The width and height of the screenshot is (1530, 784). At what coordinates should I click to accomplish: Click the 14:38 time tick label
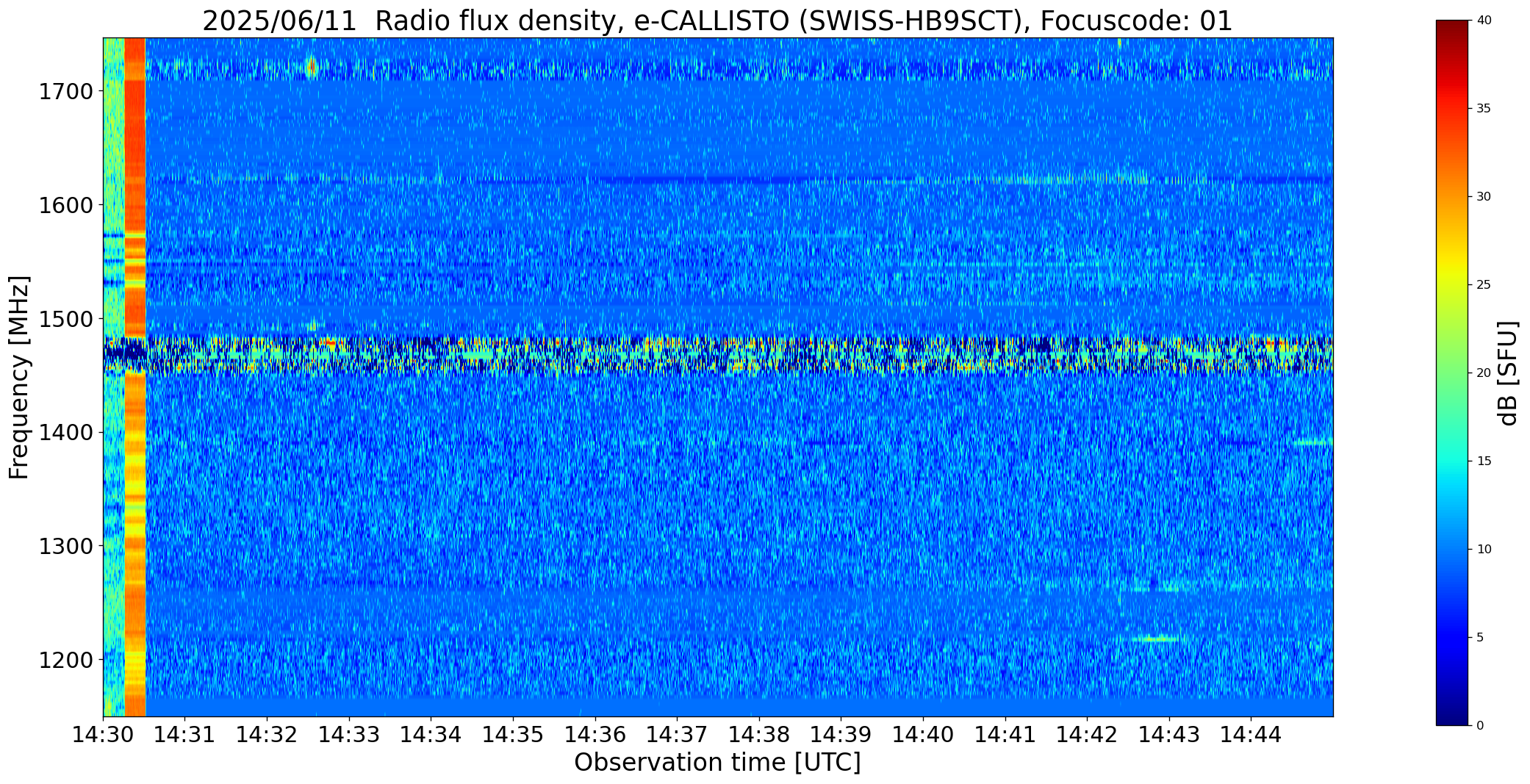click(759, 734)
